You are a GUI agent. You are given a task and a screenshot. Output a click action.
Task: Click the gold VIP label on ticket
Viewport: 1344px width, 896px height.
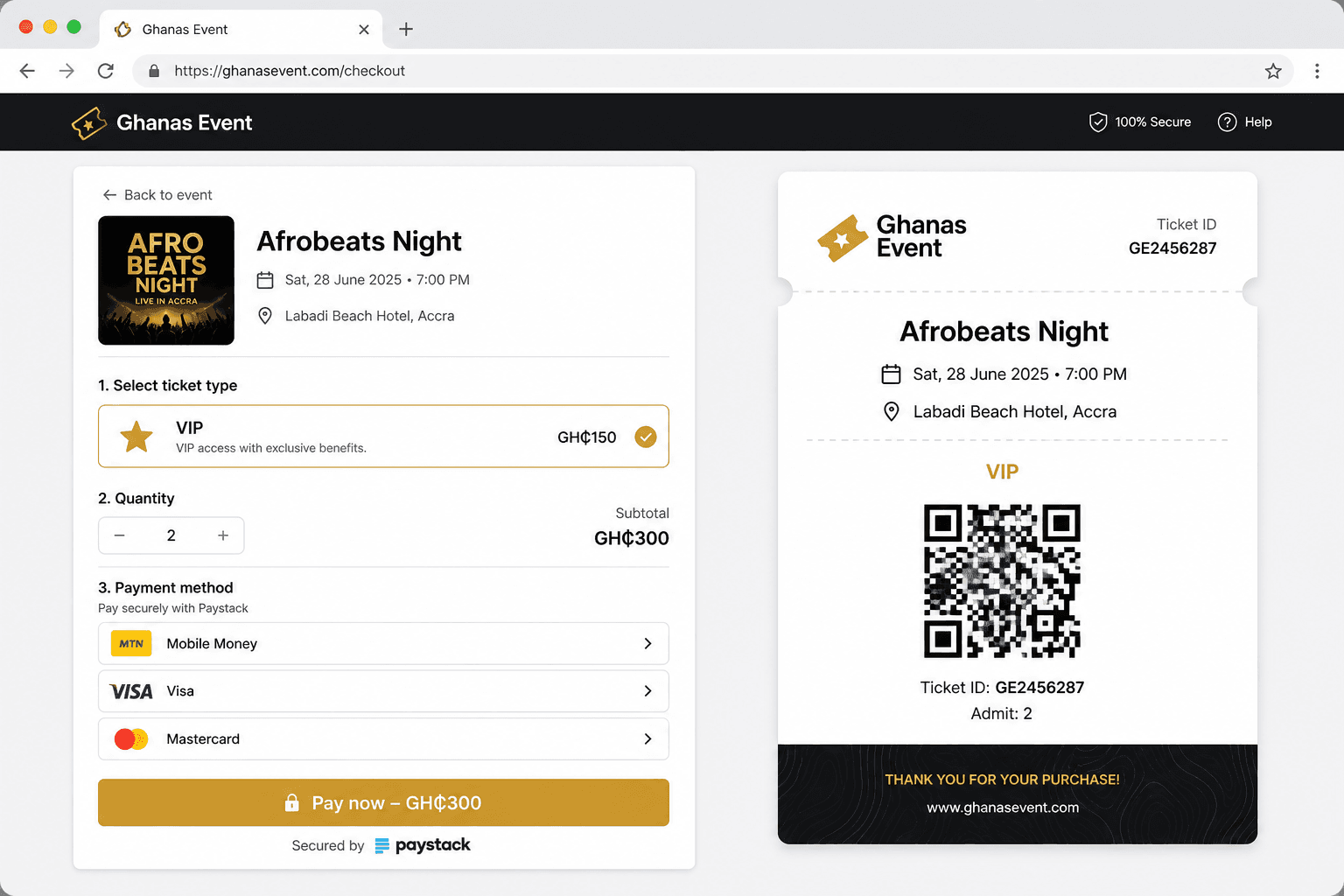pos(1002,472)
